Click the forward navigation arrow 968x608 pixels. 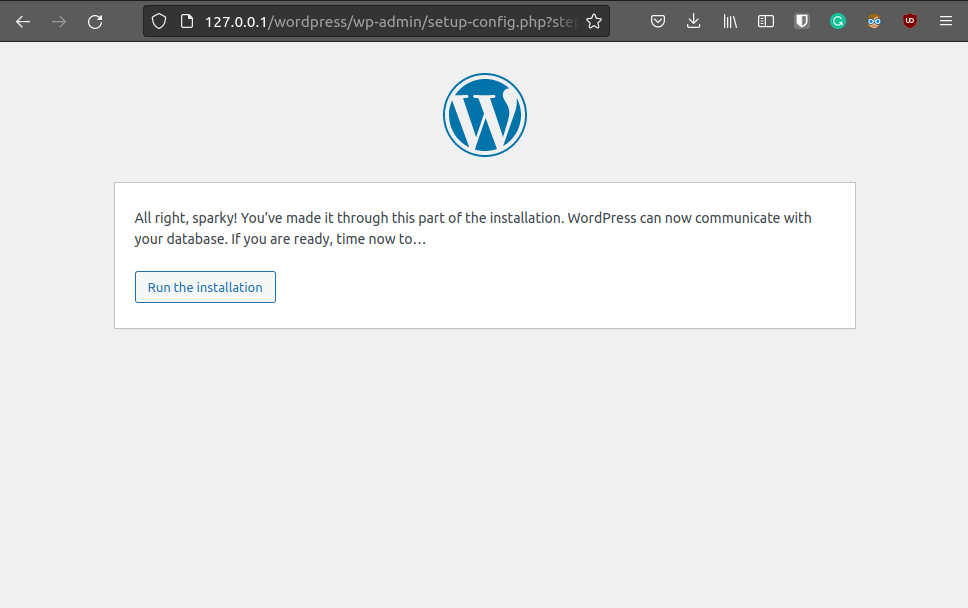(59, 22)
